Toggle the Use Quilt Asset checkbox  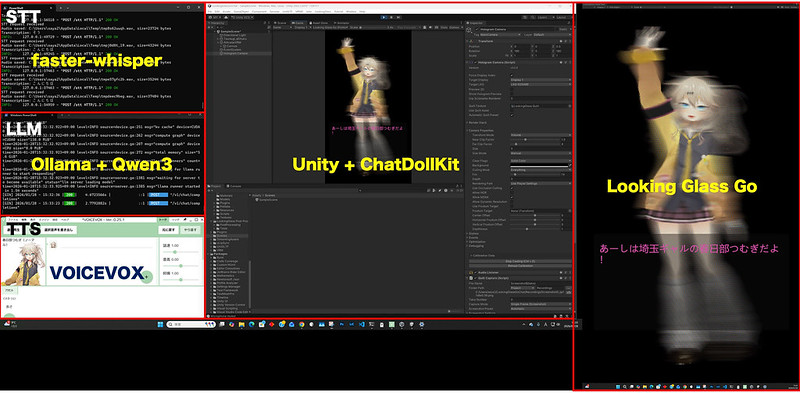511,110
